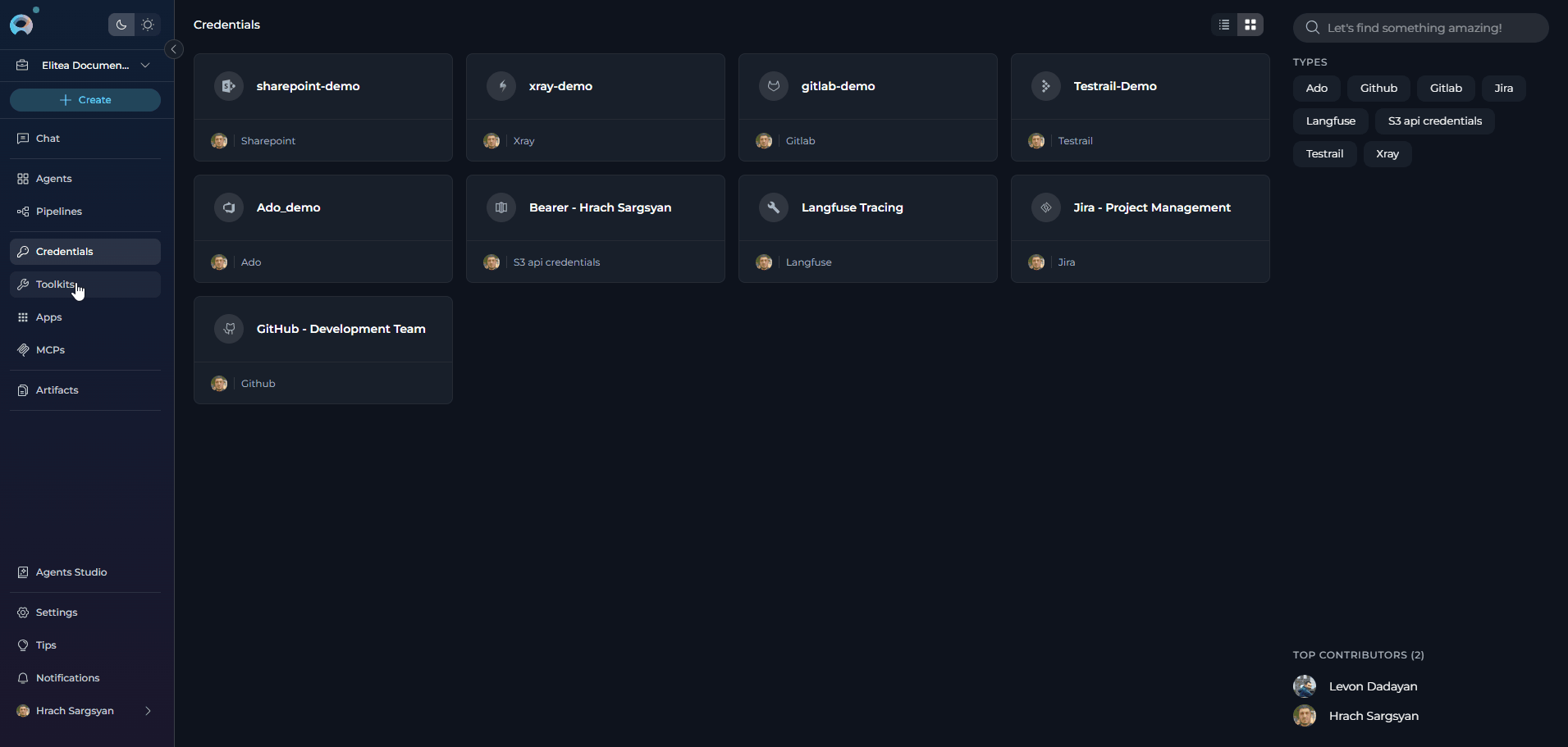Viewport: 1568px width, 747px height.
Task: Collapse the sidebar with the chevron button
Action: coord(174,49)
